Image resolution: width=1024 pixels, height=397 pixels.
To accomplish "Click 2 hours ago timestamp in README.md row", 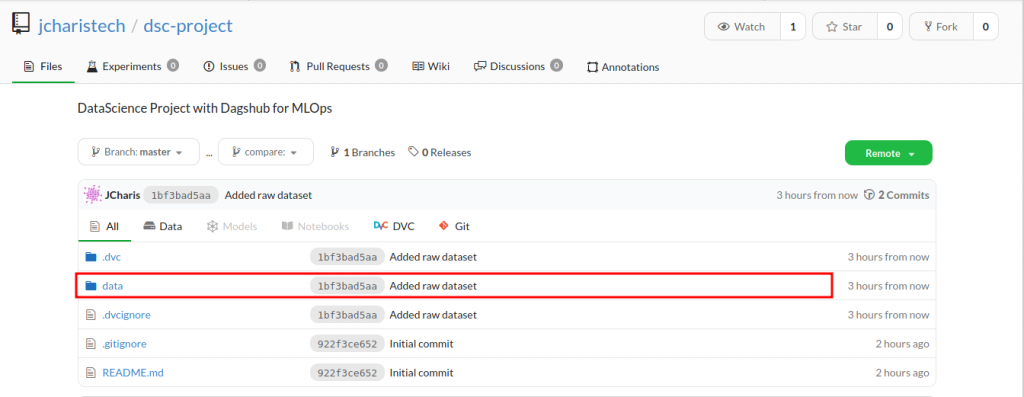I will (x=903, y=373).
